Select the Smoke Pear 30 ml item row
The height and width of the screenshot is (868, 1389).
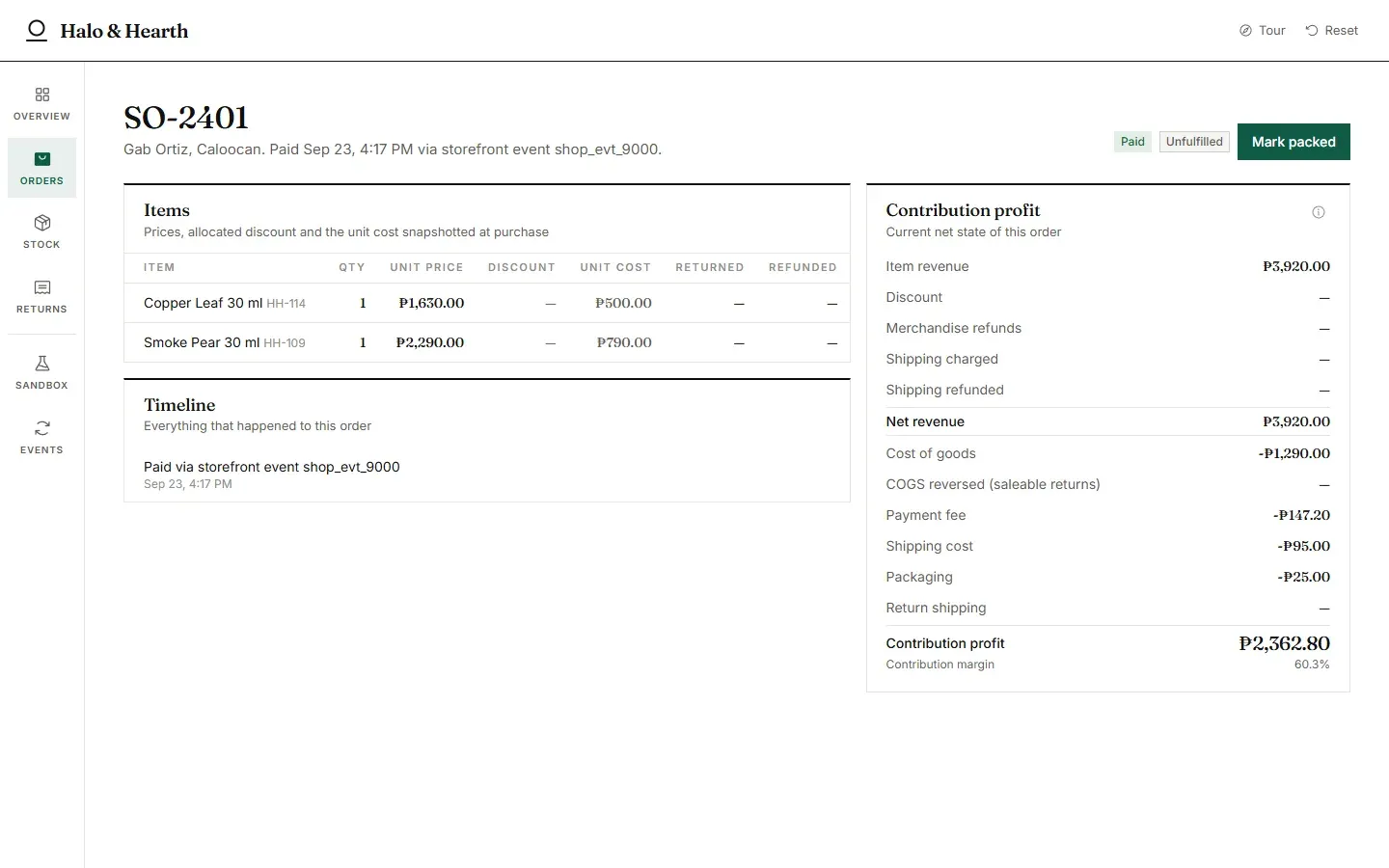tap(487, 342)
